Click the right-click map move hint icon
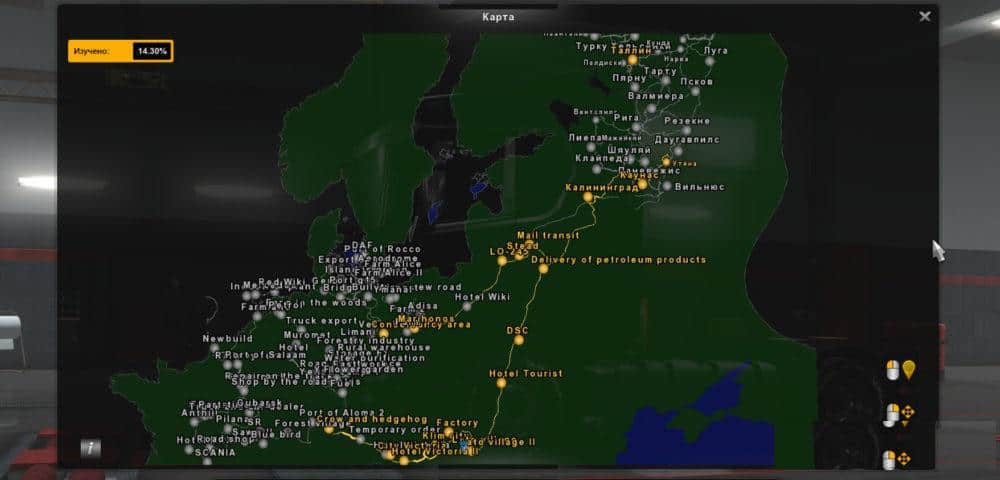Screen dimensions: 1000x480 (x=896, y=460)
